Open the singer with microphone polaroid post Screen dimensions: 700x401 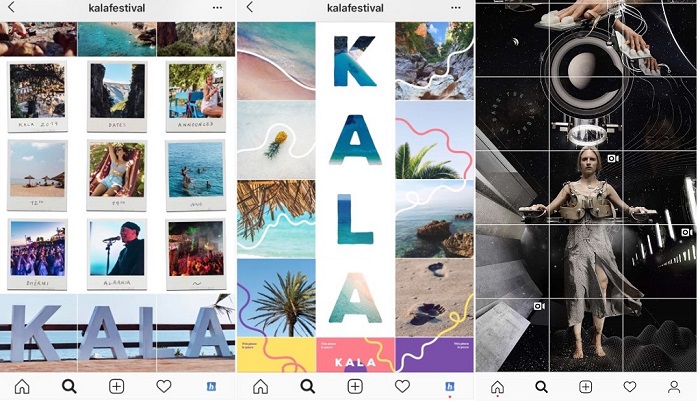[117, 255]
